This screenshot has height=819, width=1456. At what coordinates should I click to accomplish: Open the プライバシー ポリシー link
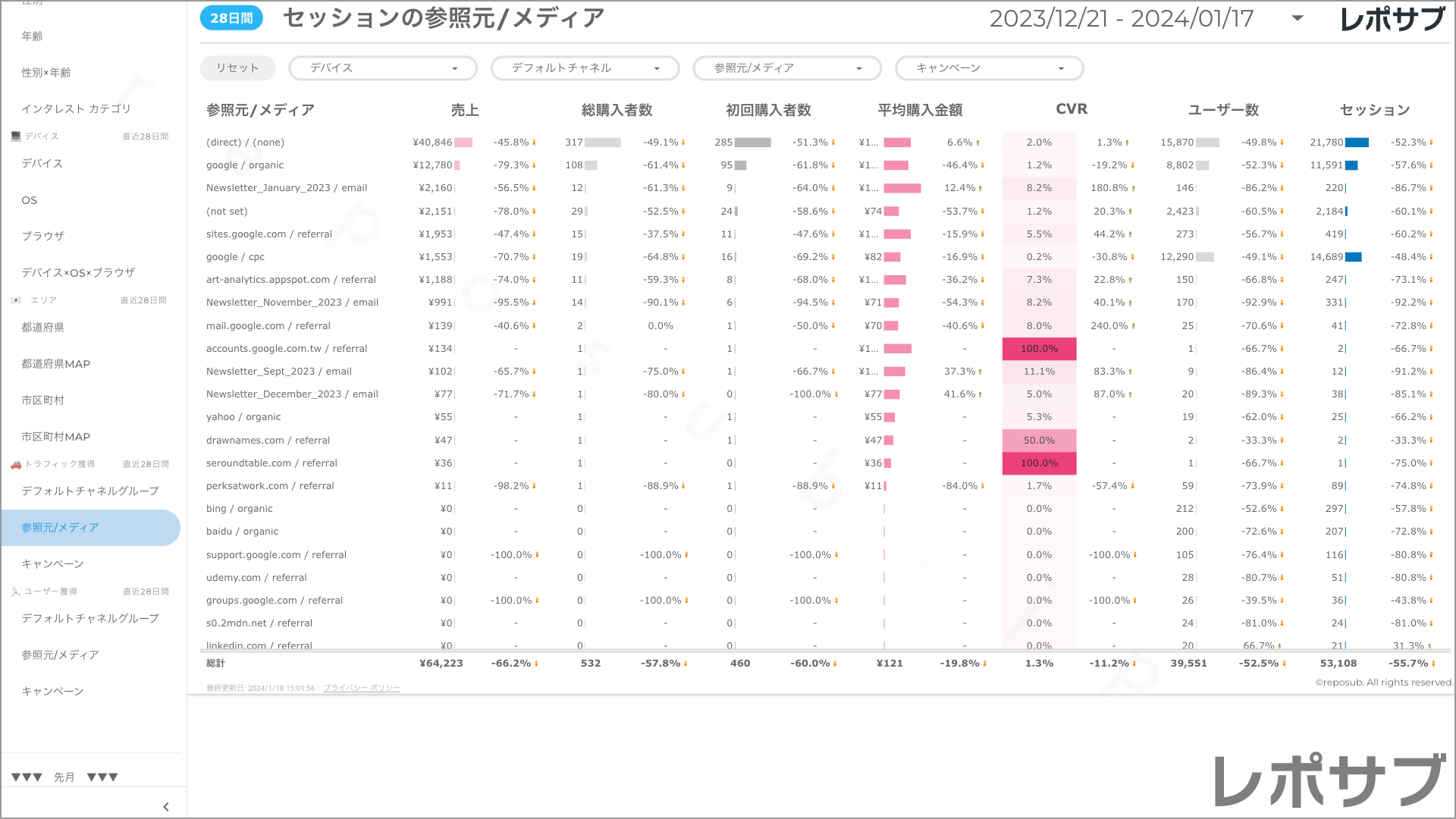click(362, 688)
